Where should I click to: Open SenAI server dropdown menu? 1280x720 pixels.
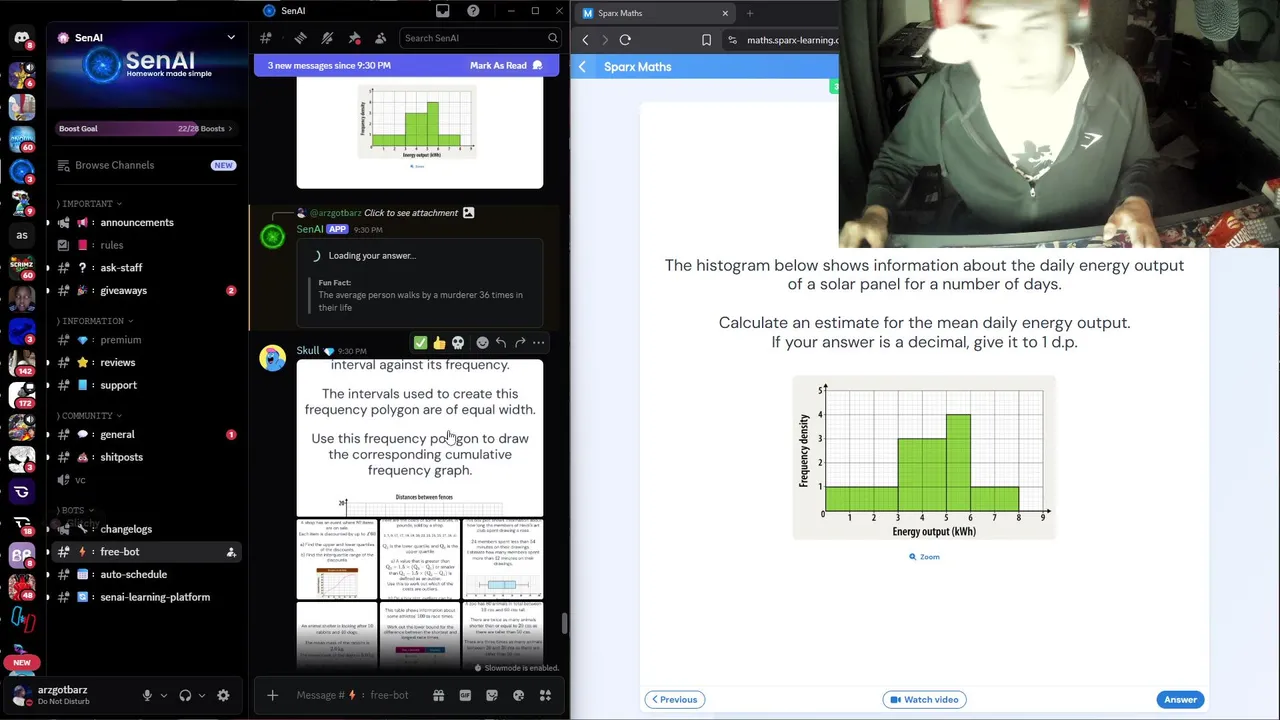coord(231,38)
